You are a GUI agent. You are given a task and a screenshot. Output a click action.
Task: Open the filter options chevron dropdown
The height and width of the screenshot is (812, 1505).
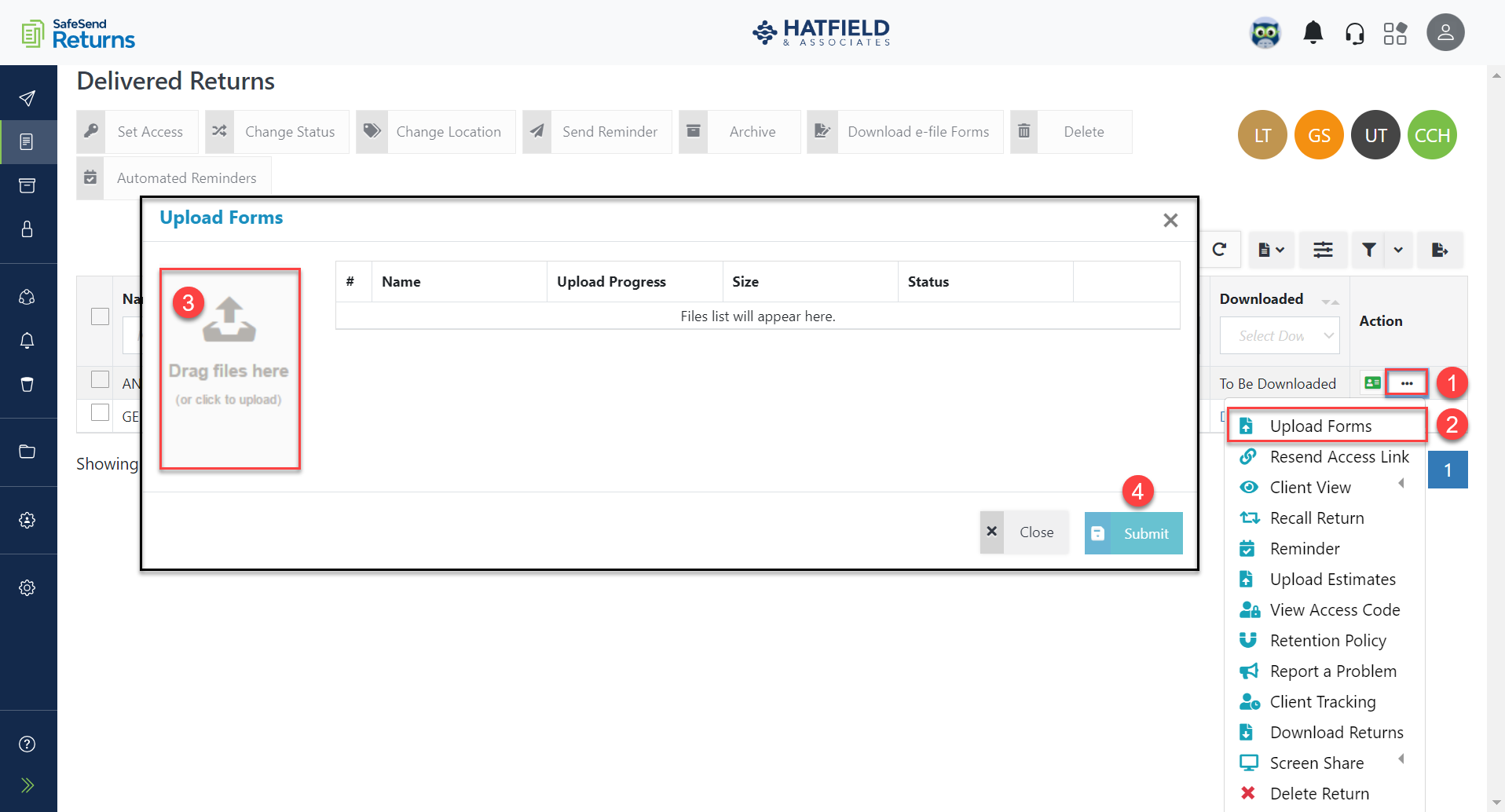1399,250
